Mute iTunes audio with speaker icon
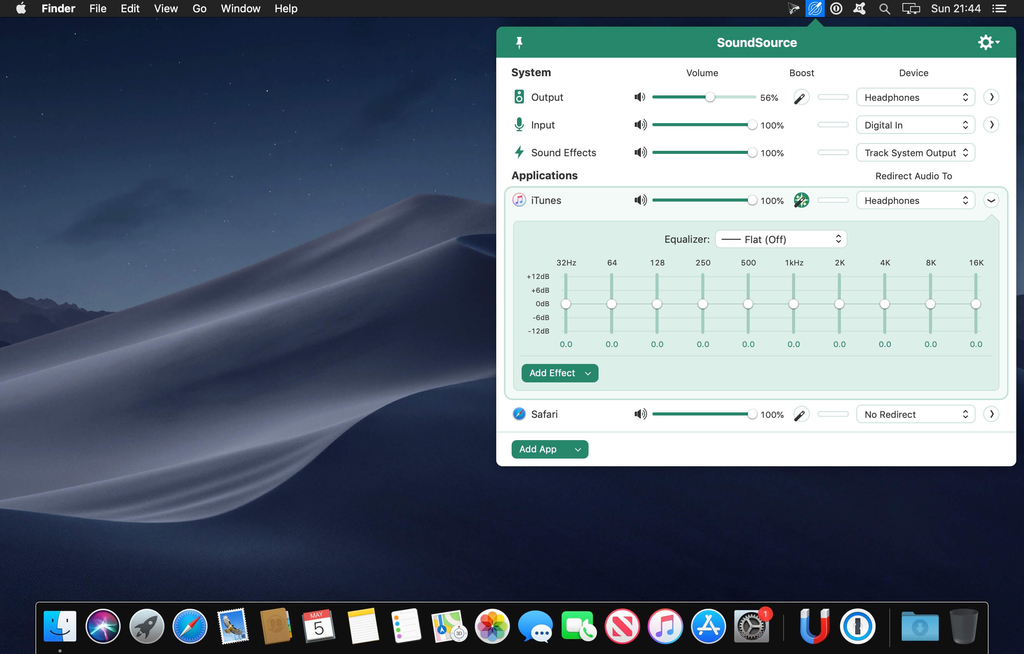 640,201
